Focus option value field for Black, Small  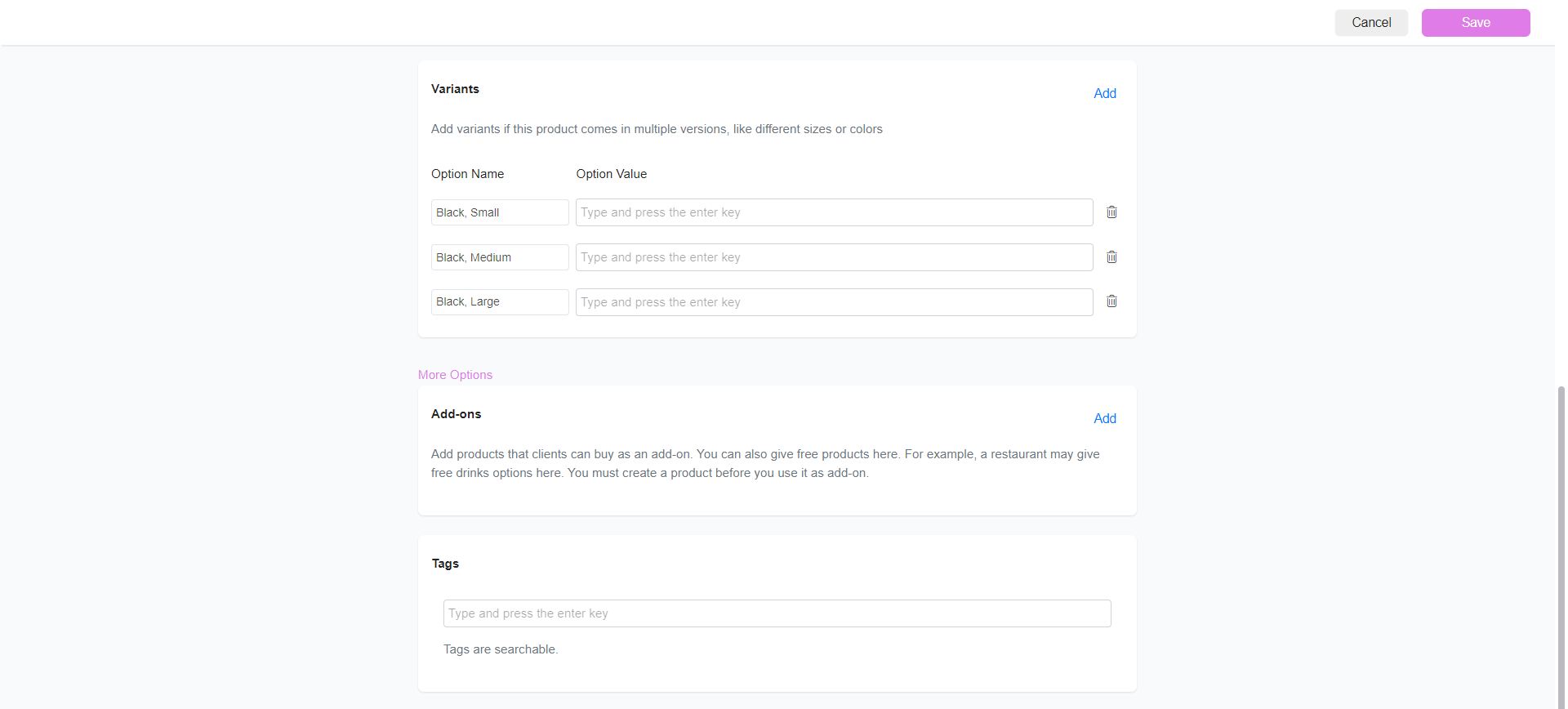[x=835, y=212]
